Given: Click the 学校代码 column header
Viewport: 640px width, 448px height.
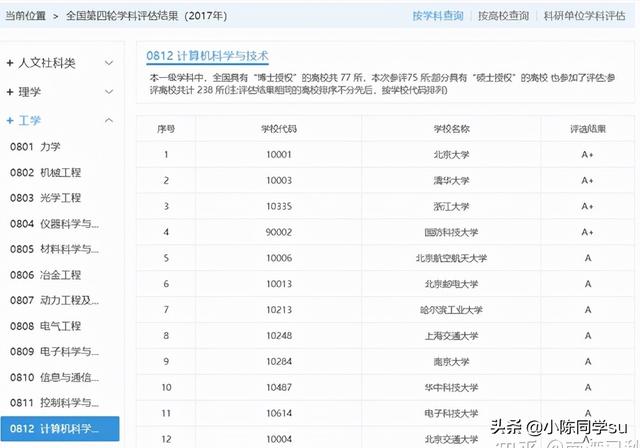Looking at the screenshot, I should click(x=278, y=129).
